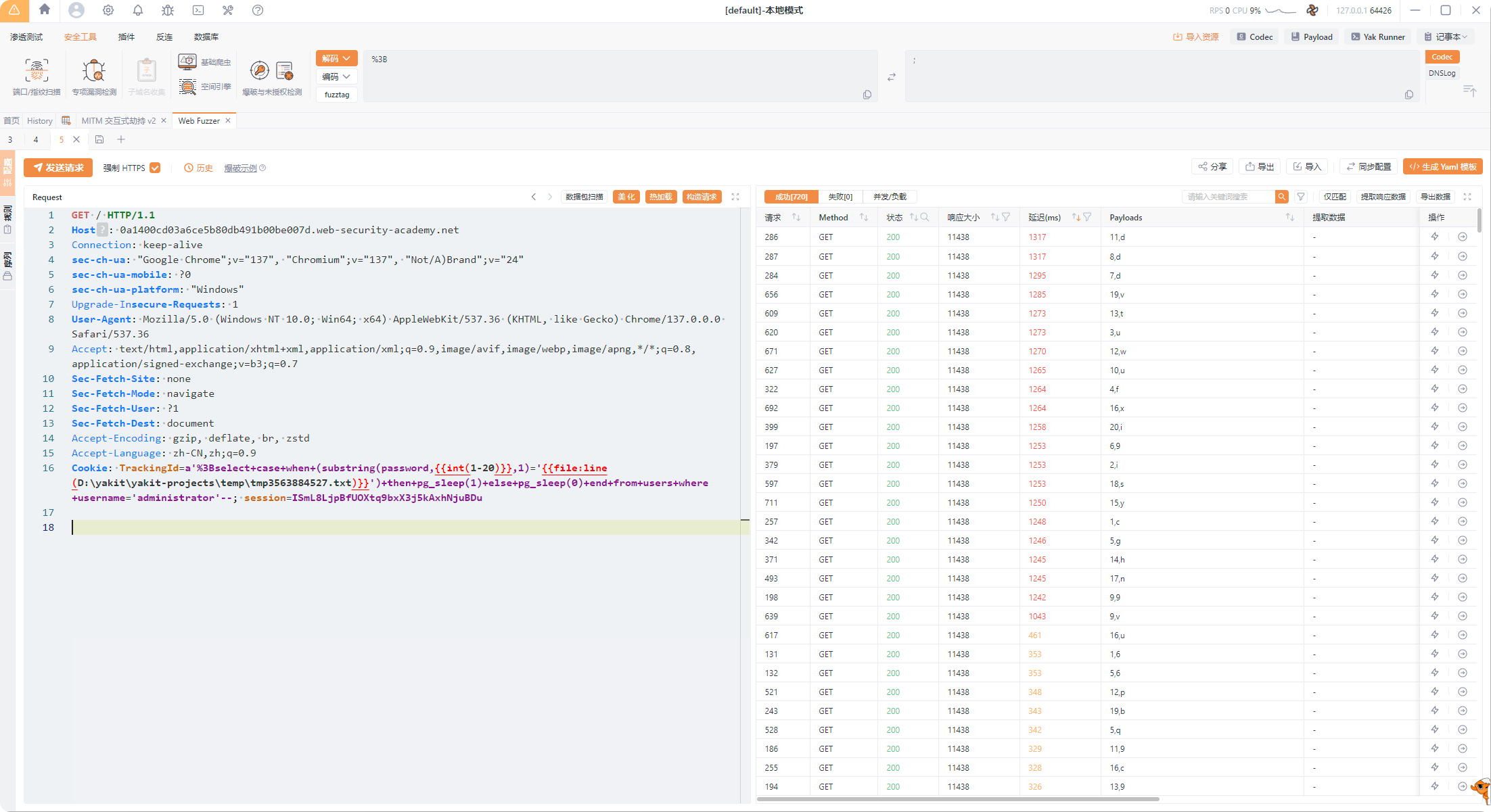Copy the decoded output with copy icon
This screenshot has height=812, width=1491.
point(1408,95)
